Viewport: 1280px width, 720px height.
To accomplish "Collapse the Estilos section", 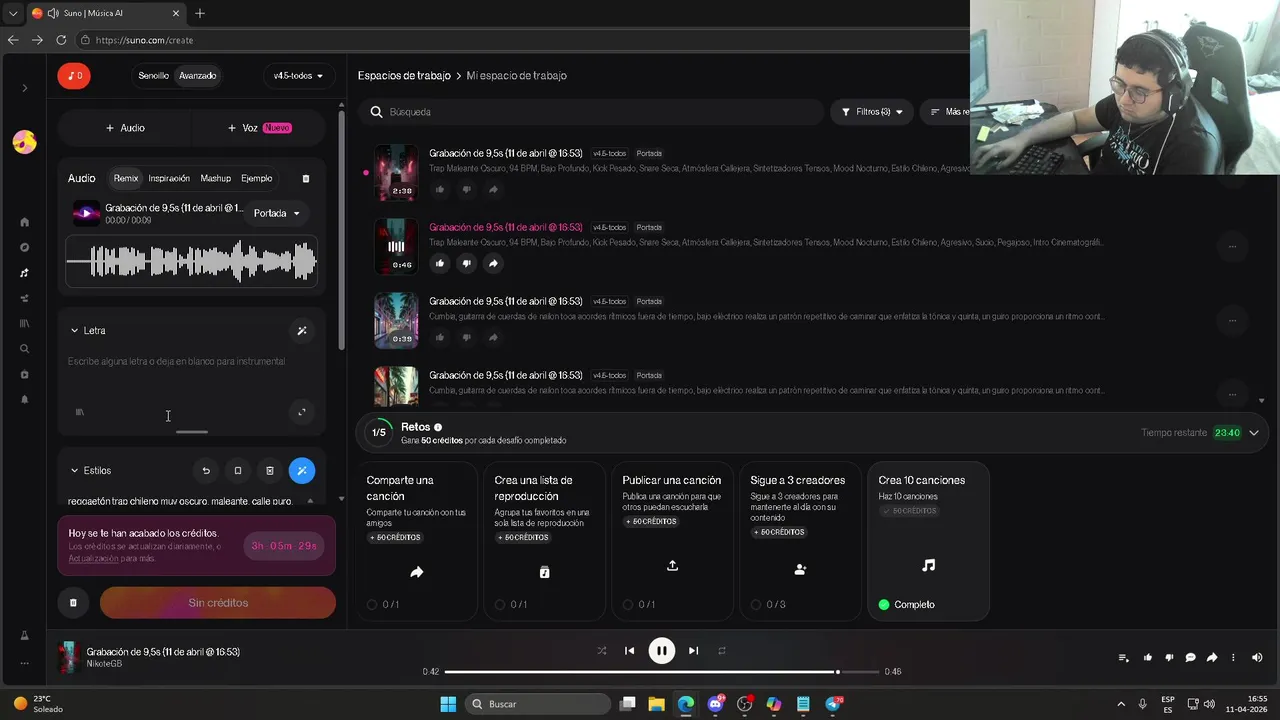I will pos(74,470).
